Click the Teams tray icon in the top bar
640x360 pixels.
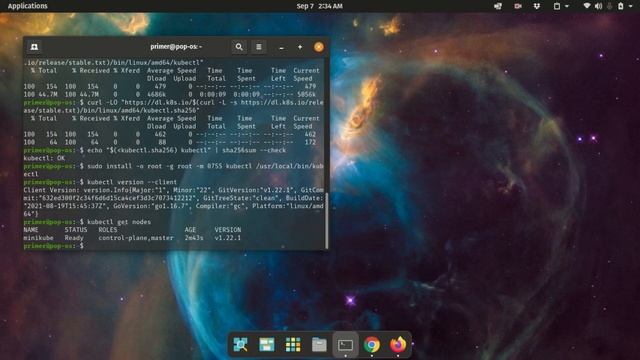pyautogui.click(x=498, y=6)
